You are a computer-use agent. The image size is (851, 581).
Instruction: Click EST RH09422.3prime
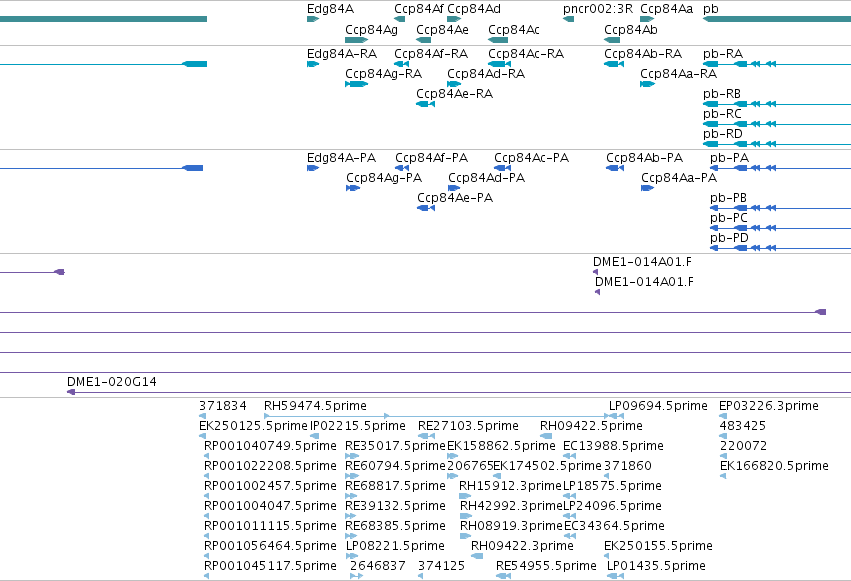click(x=522, y=546)
